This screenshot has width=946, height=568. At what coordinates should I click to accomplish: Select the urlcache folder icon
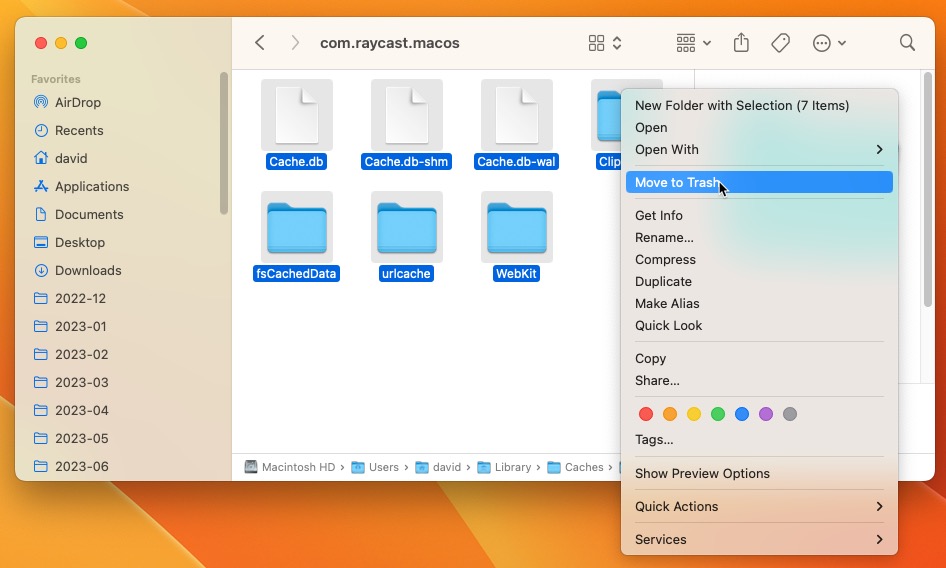(x=406, y=227)
